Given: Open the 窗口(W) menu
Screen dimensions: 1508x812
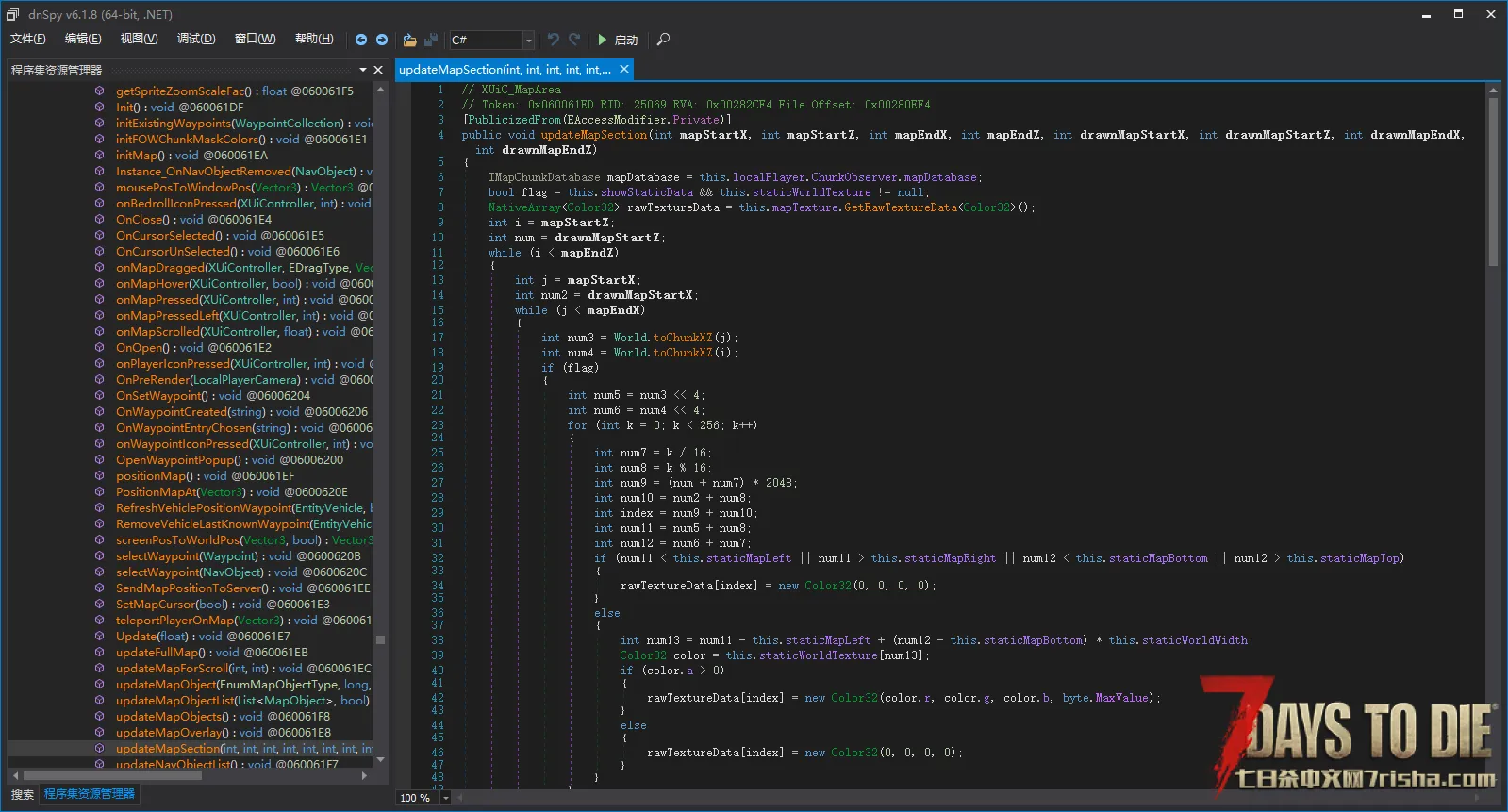Looking at the screenshot, I should [x=256, y=39].
